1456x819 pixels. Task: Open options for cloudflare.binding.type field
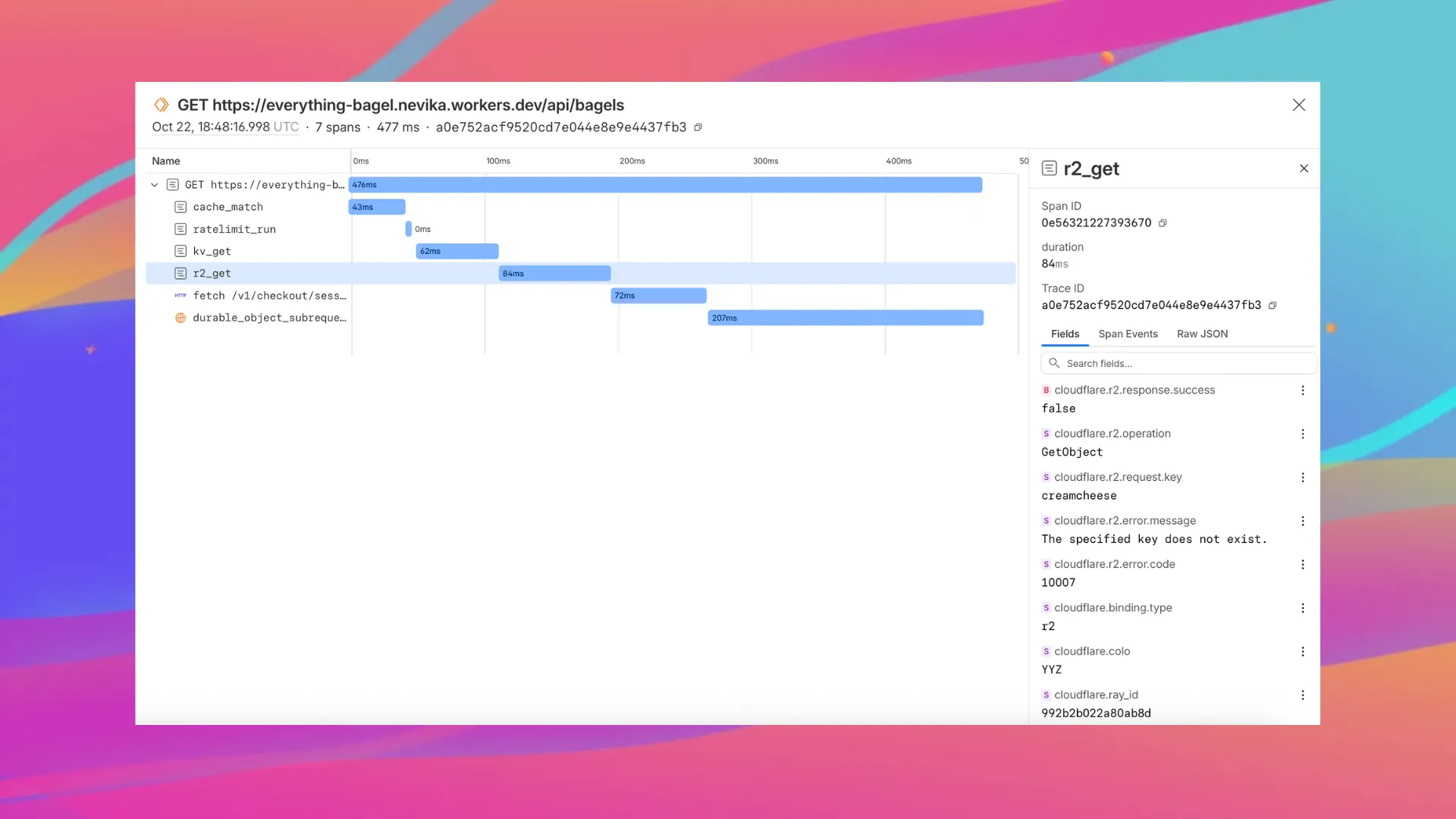click(1303, 608)
